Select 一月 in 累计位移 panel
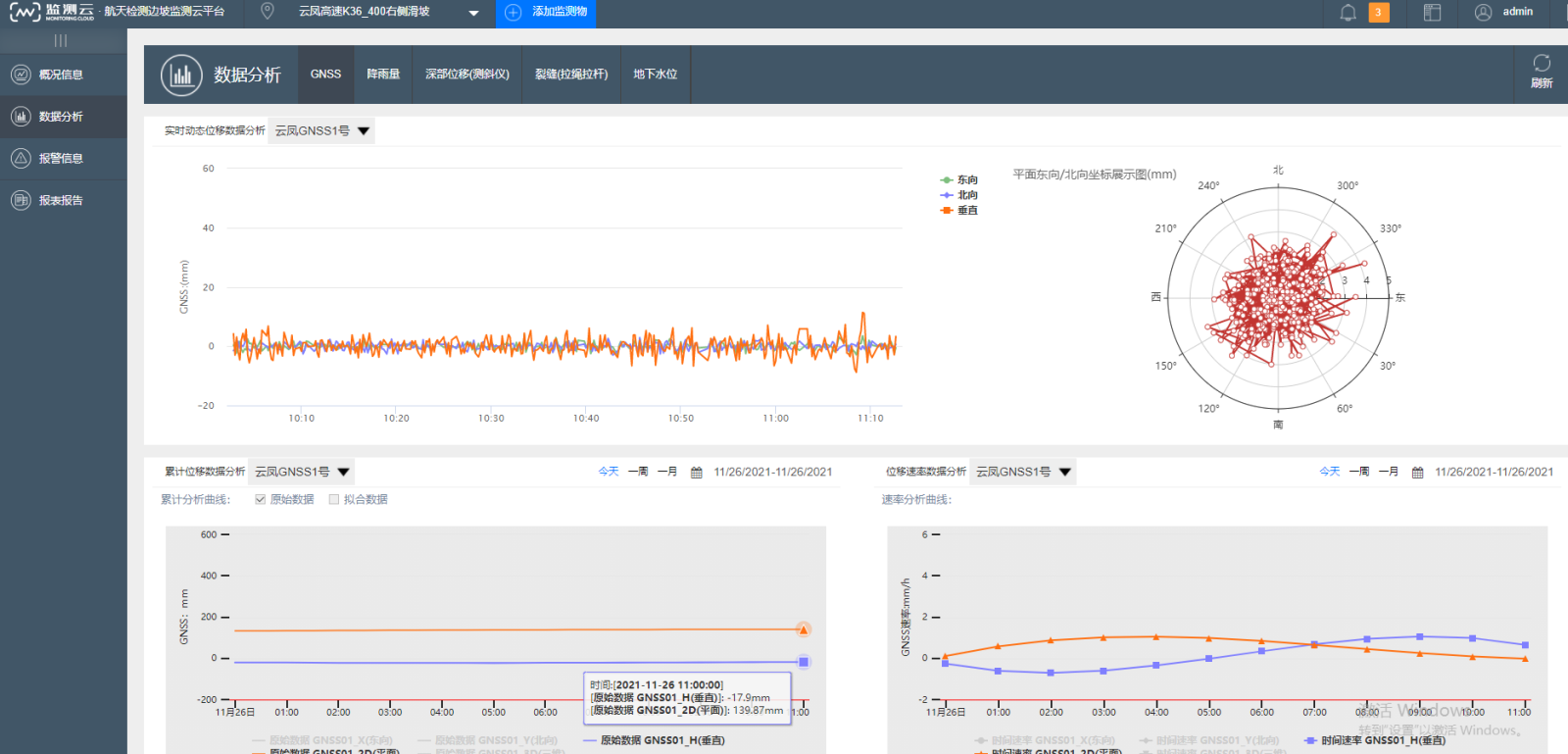Image resolution: width=1568 pixels, height=754 pixels. 667,472
